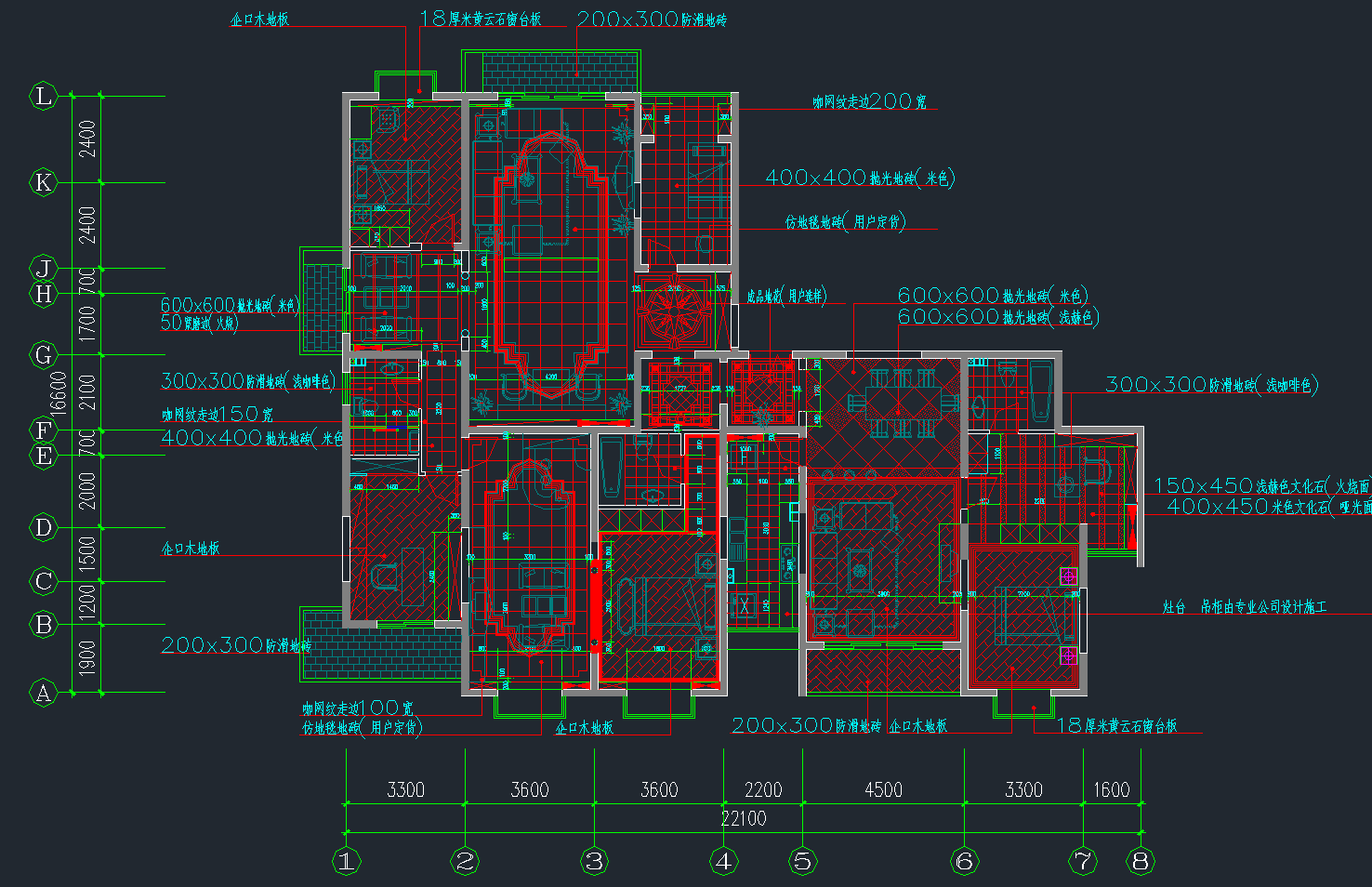This screenshot has width=1372, height=887.
Task: Select the 2200 dimension value
Action: [x=763, y=790]
